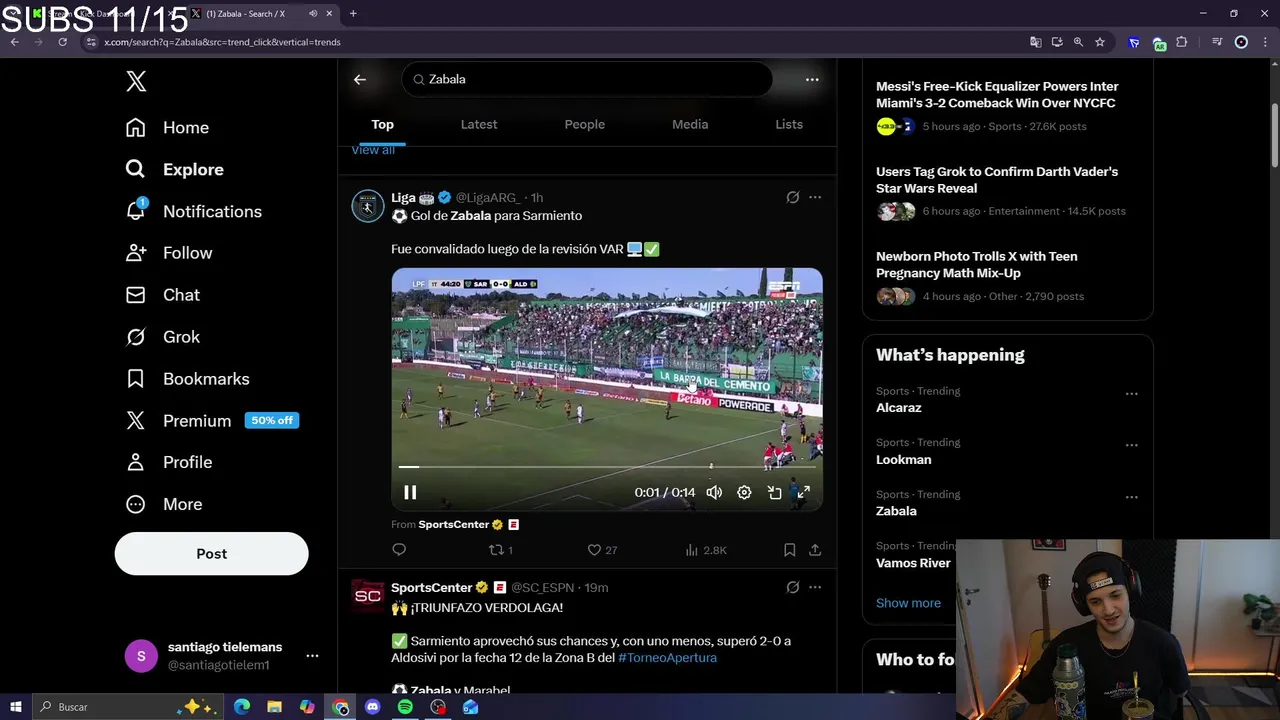Switch to the Media tab
The width and height of the screenshot is (1280, 720).
[690, 124]
